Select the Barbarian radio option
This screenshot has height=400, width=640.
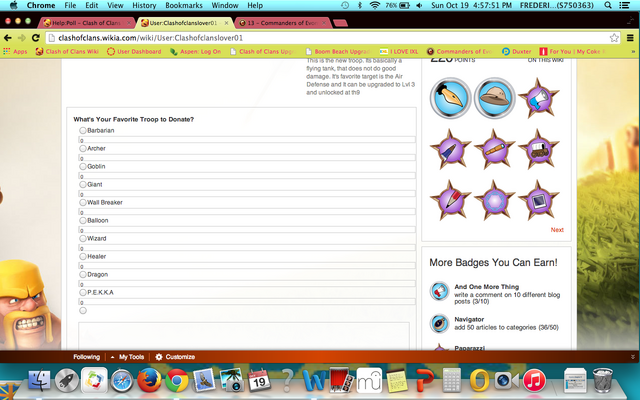click(x=83, y=130)
